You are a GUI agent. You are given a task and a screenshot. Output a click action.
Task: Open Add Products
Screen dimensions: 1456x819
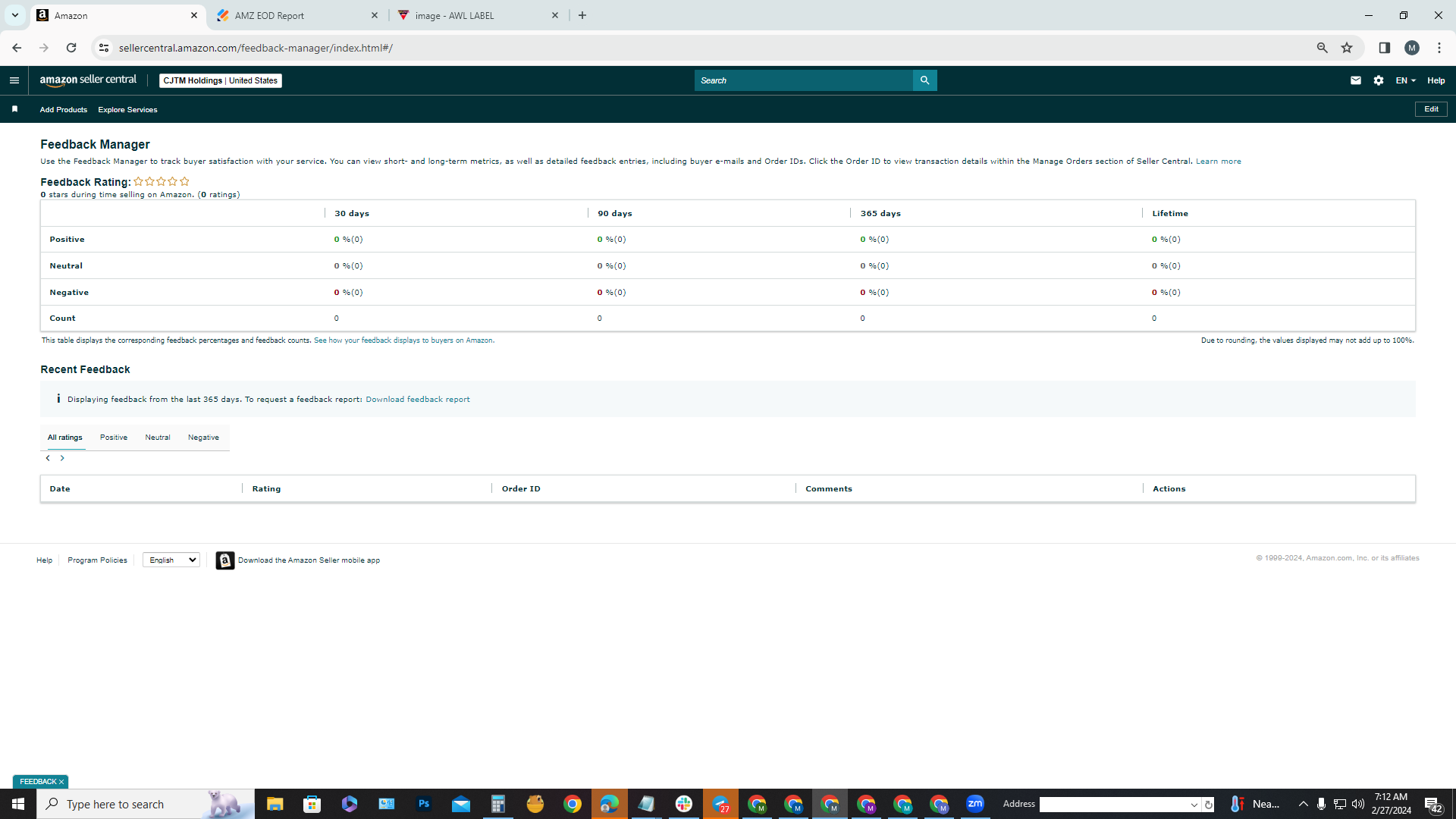tap(64, 110)
